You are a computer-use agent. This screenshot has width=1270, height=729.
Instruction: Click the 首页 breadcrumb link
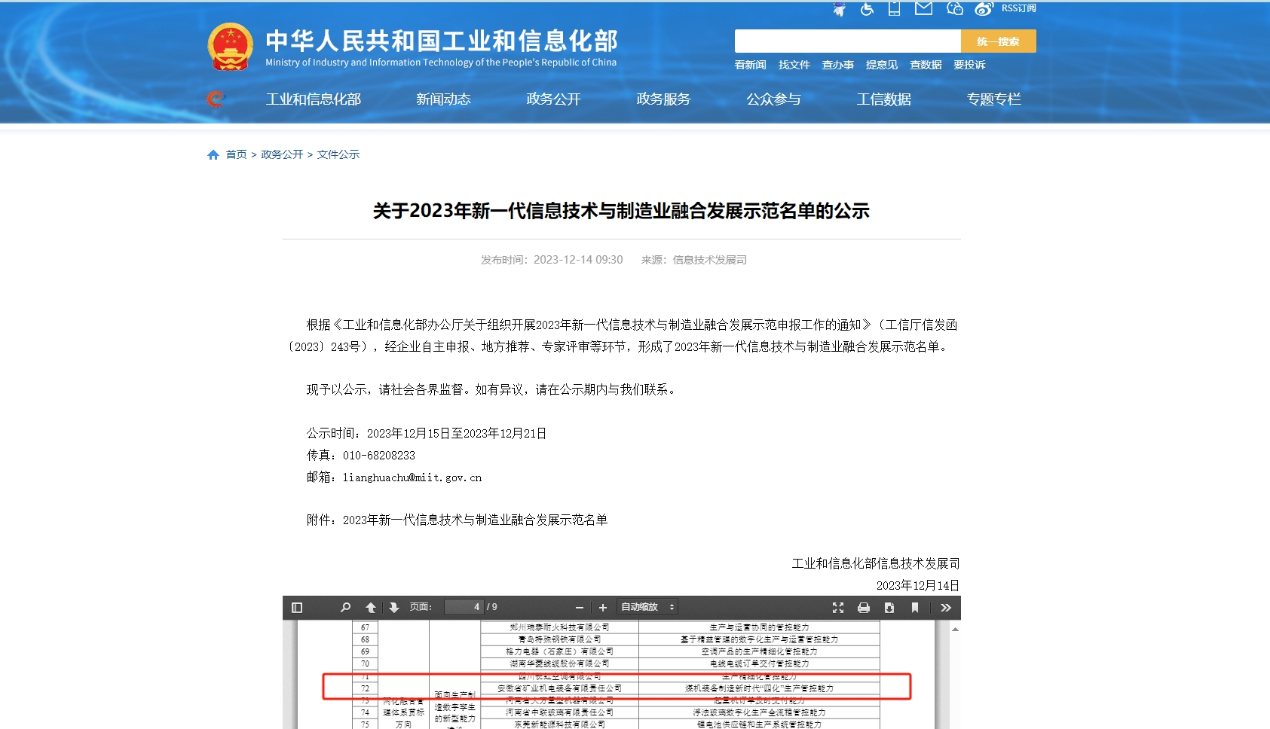click(236, 155)
